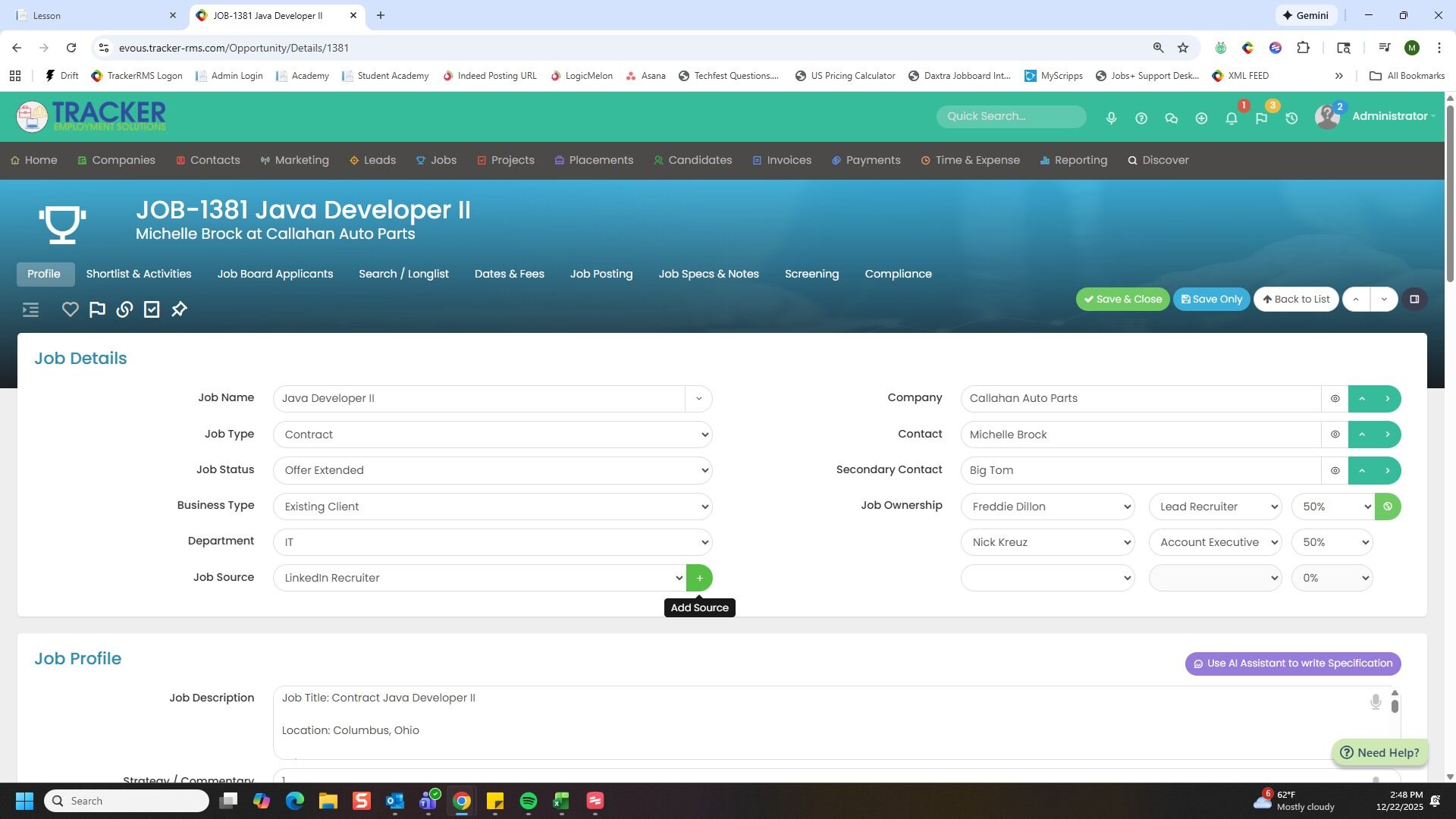
Task: View Secondary Contact via eye icon
Action: coord(1335,470)
